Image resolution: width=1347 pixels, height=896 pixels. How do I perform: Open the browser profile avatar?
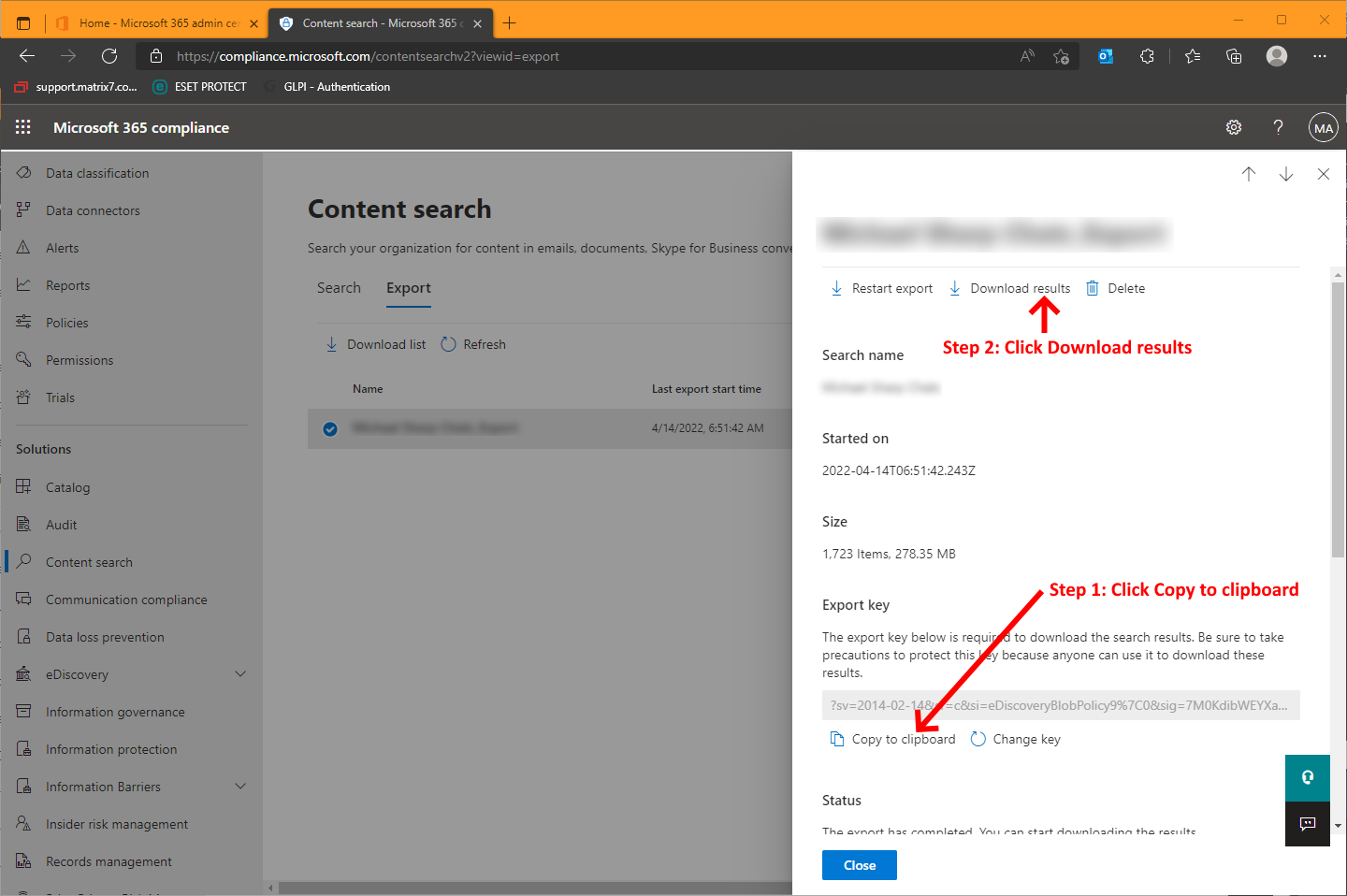tap(1277, 56)
